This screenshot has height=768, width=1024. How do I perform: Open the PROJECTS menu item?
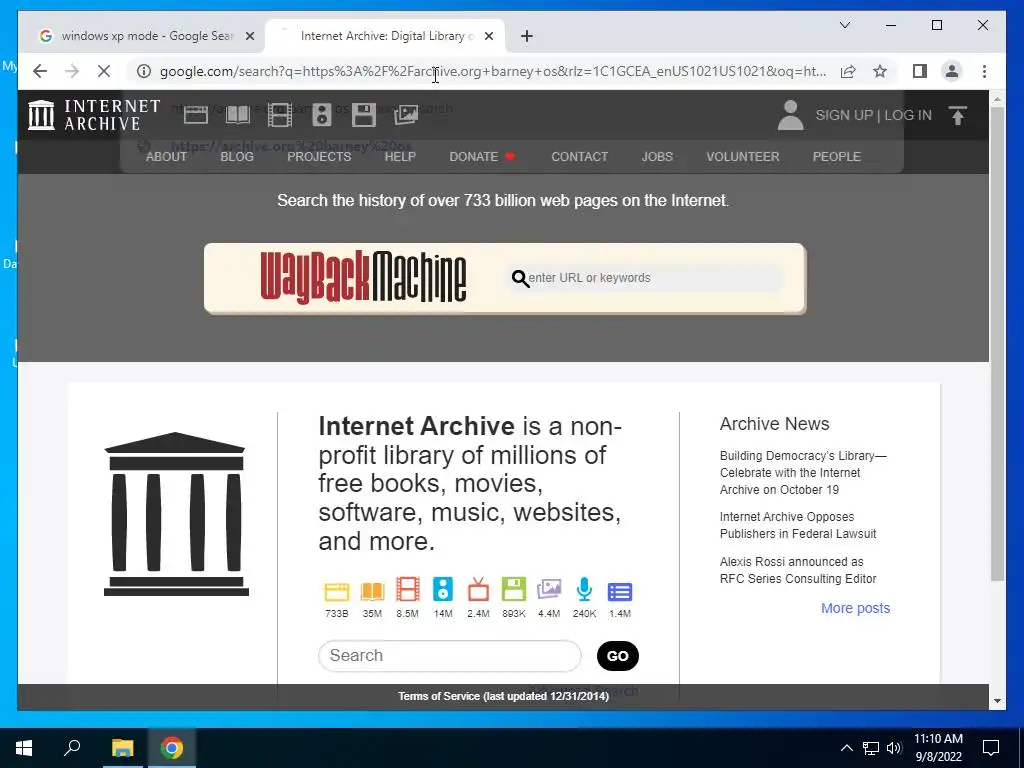coord(319,157)
